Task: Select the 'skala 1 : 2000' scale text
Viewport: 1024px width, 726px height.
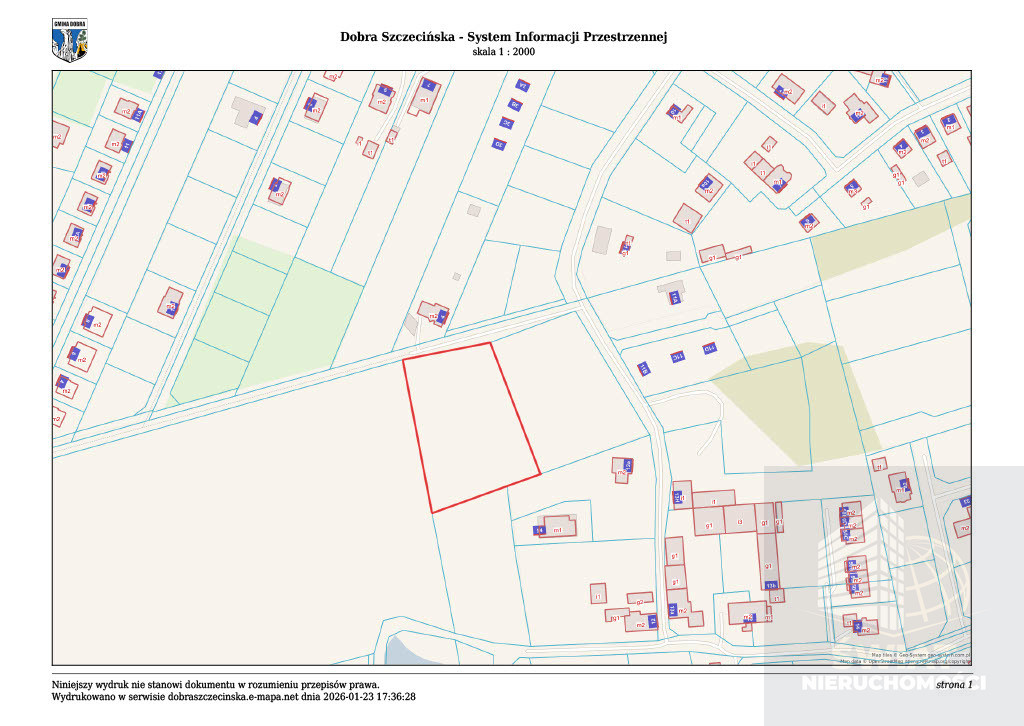Action: click(x=504, y=52)
